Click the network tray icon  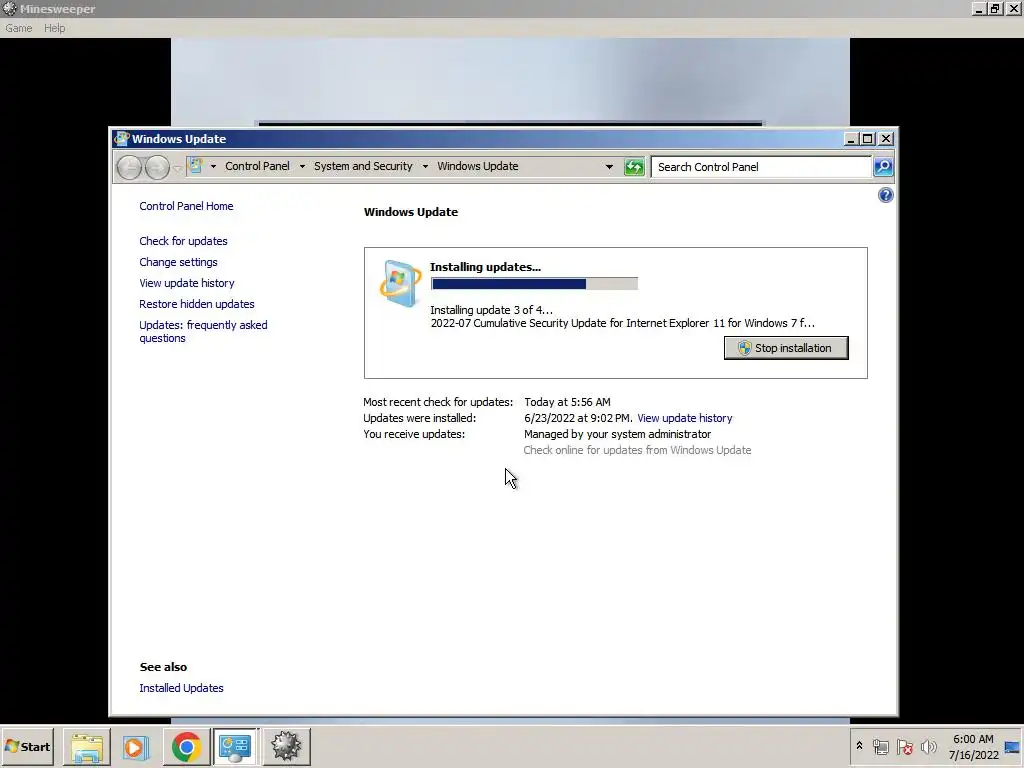[x=881, y=747]
